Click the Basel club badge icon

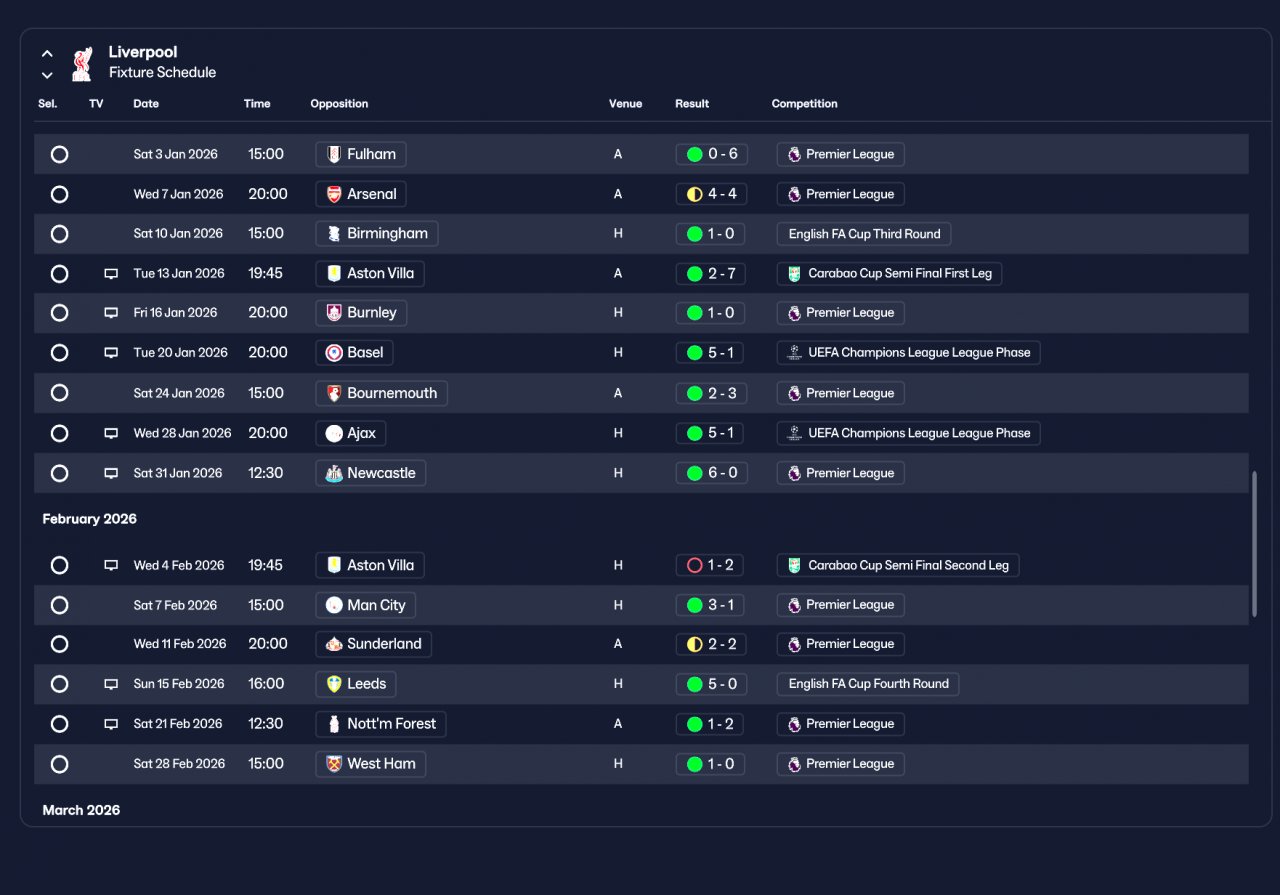pyautogui.click(x=334, y=353)
